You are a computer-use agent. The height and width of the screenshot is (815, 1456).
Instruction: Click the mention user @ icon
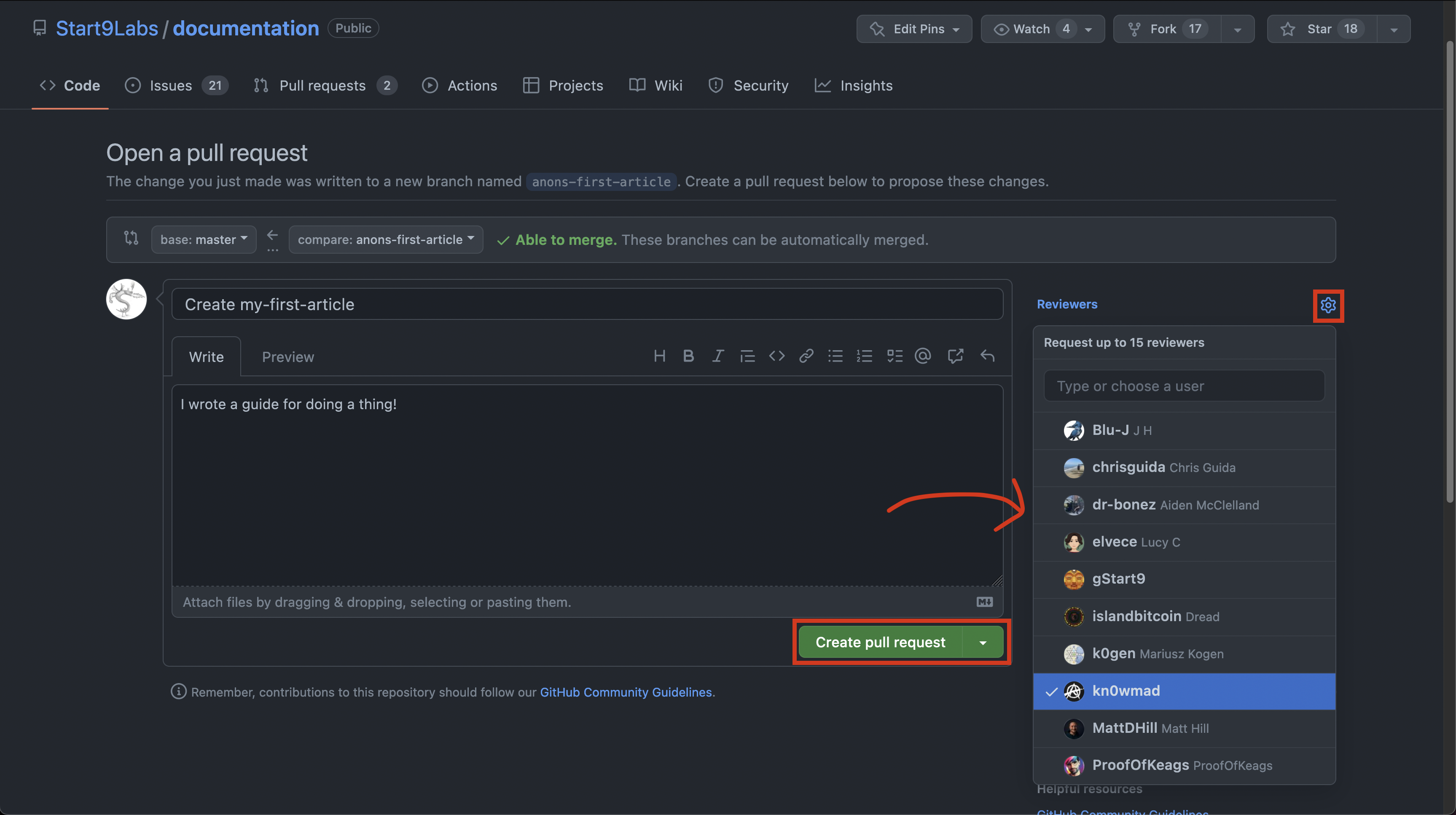922,356
